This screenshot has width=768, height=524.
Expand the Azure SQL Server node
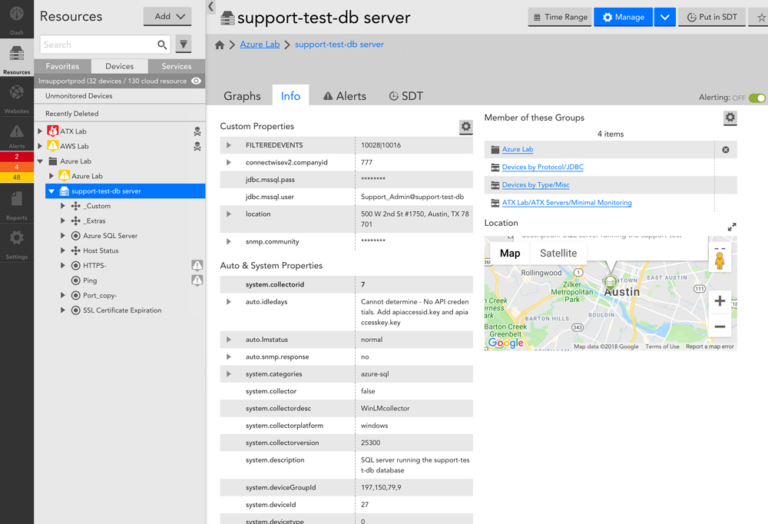[63, 236]
